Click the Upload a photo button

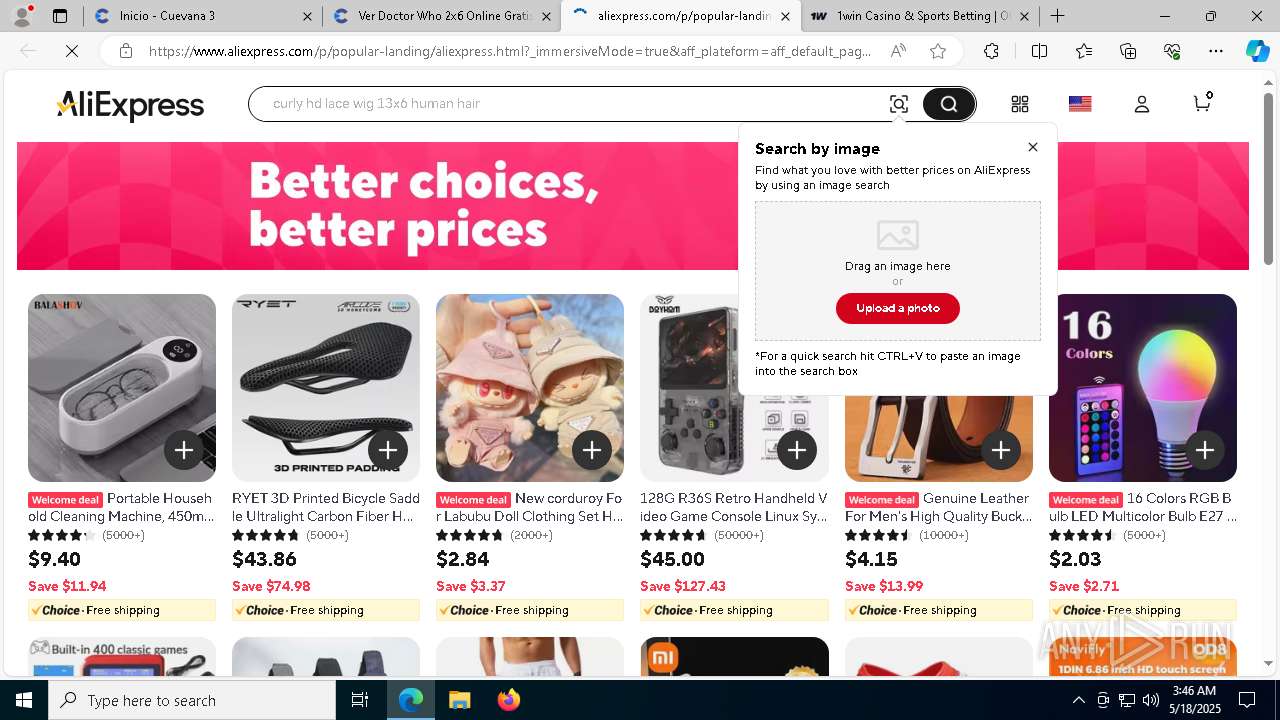pyautogui.click(x=898, y=308)
